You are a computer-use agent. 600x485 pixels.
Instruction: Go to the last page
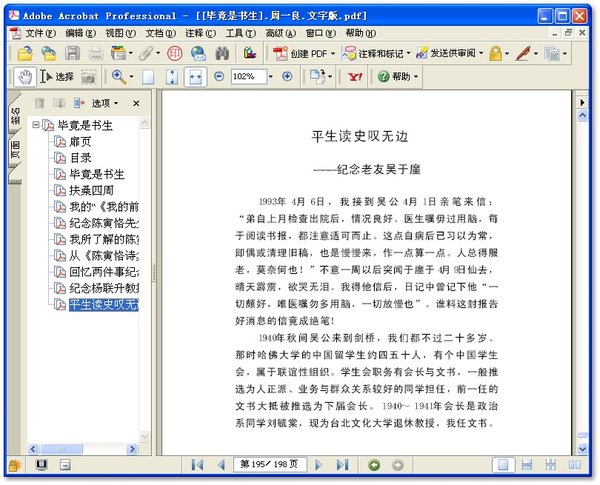[342, 465]
